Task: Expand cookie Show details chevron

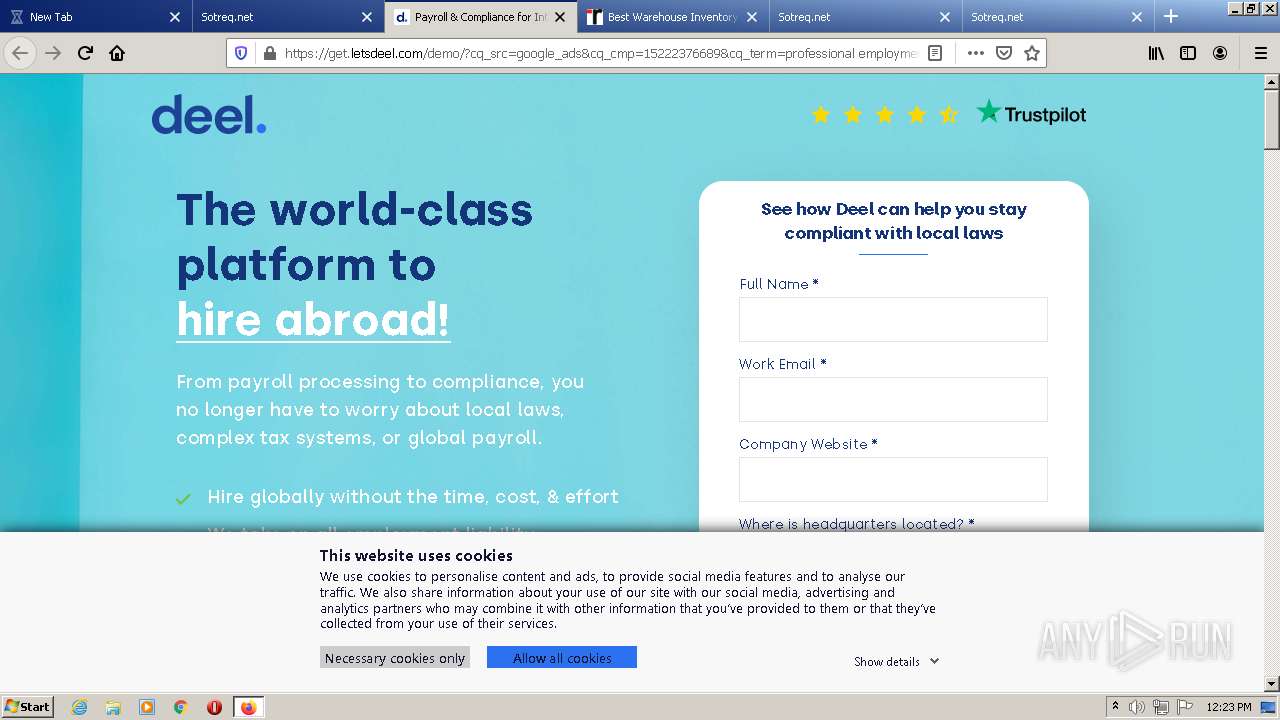Action: pyautogui.click(x=934, y=661)
